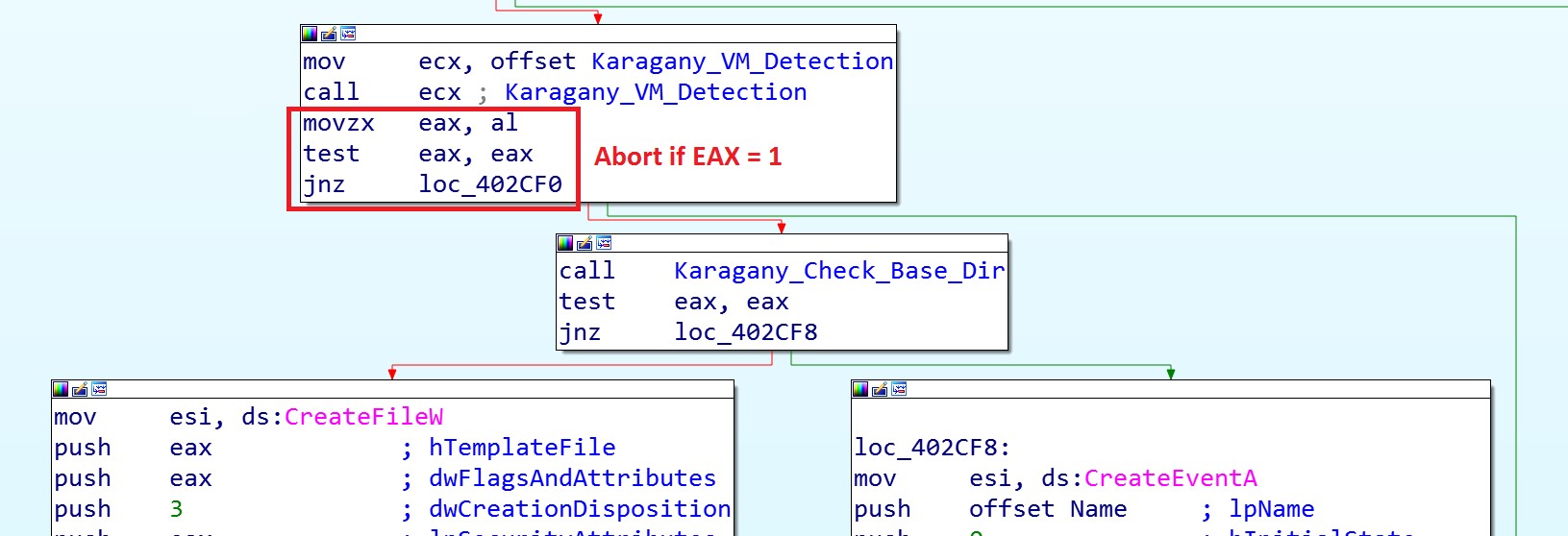Follow loc_402CF8 in the jnz instruction
Screen dimensions: 1568x536
746,332
